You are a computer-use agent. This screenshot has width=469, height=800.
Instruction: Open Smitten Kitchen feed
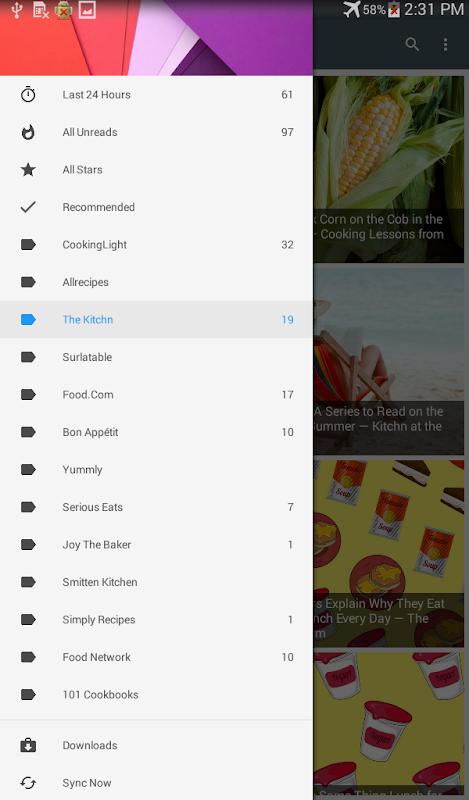coord(156,582)
